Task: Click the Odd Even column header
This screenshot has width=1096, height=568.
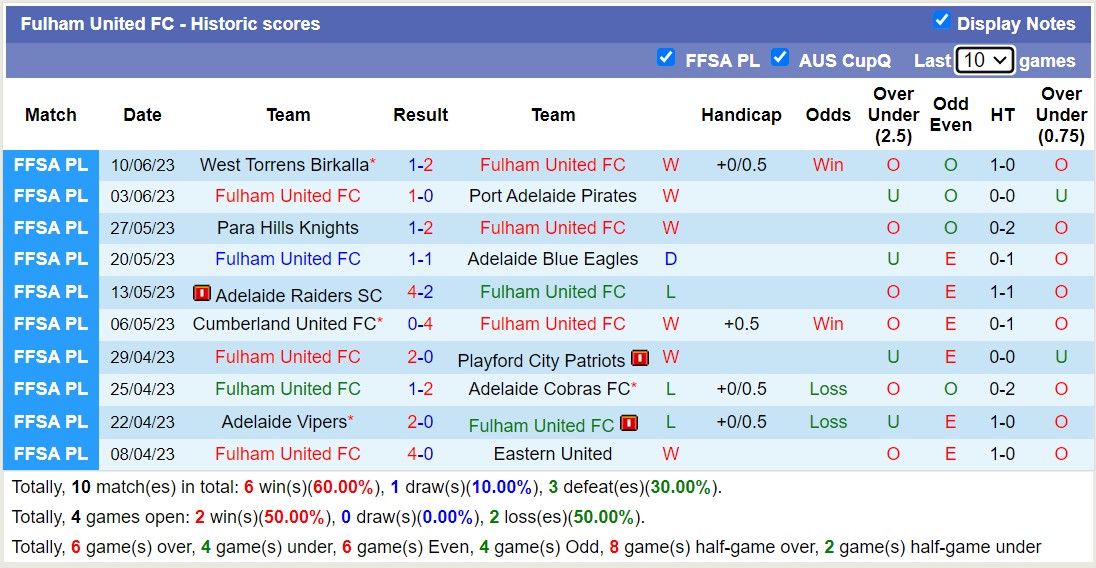Action: tap(951, 114)
